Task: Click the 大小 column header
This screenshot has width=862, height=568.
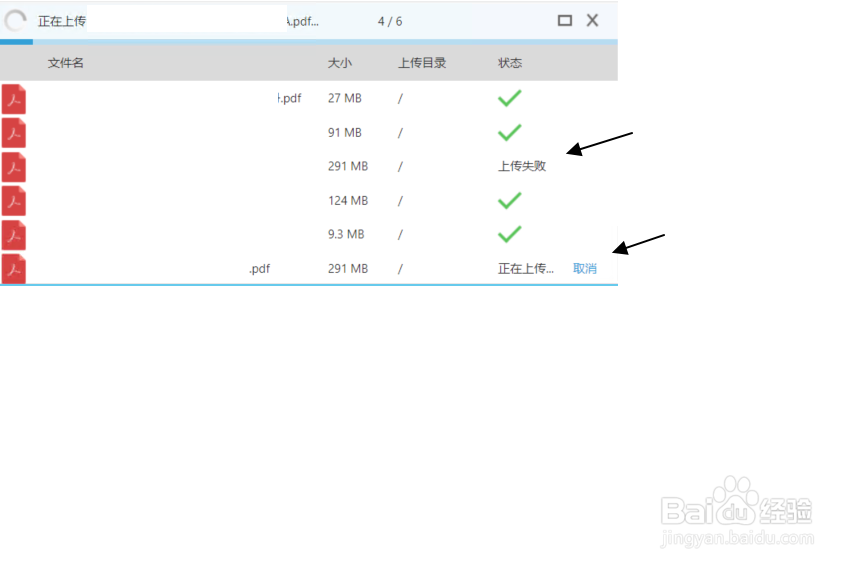Action: pos(339,63)
